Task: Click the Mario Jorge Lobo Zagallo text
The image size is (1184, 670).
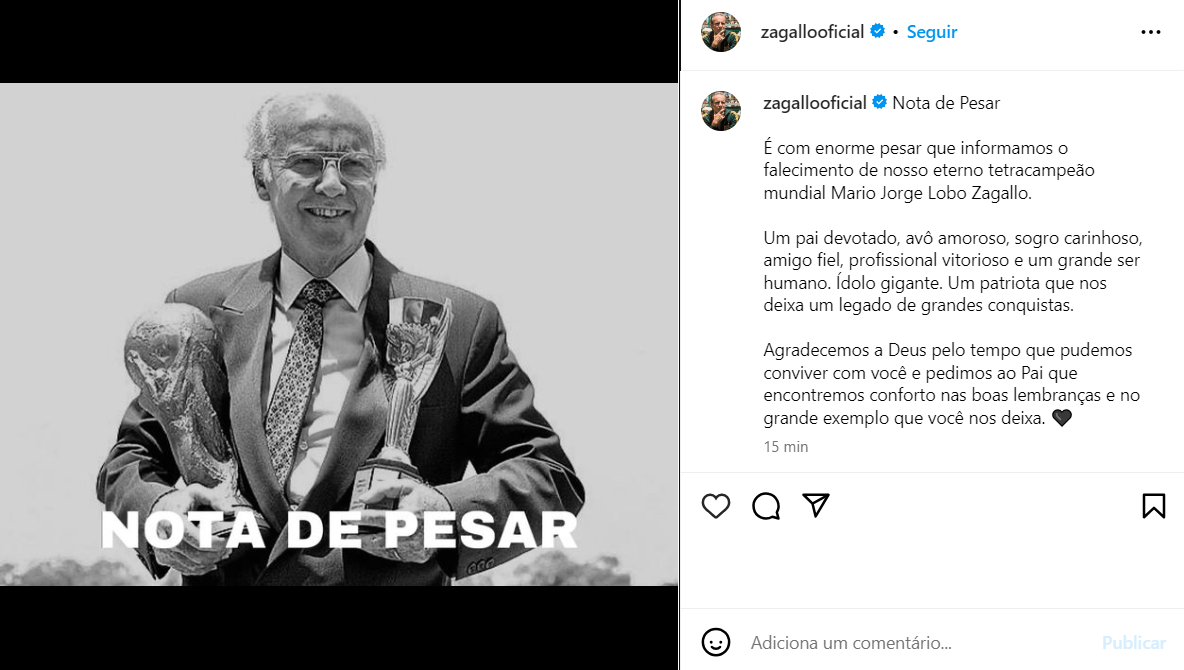Action: (931, 193)
